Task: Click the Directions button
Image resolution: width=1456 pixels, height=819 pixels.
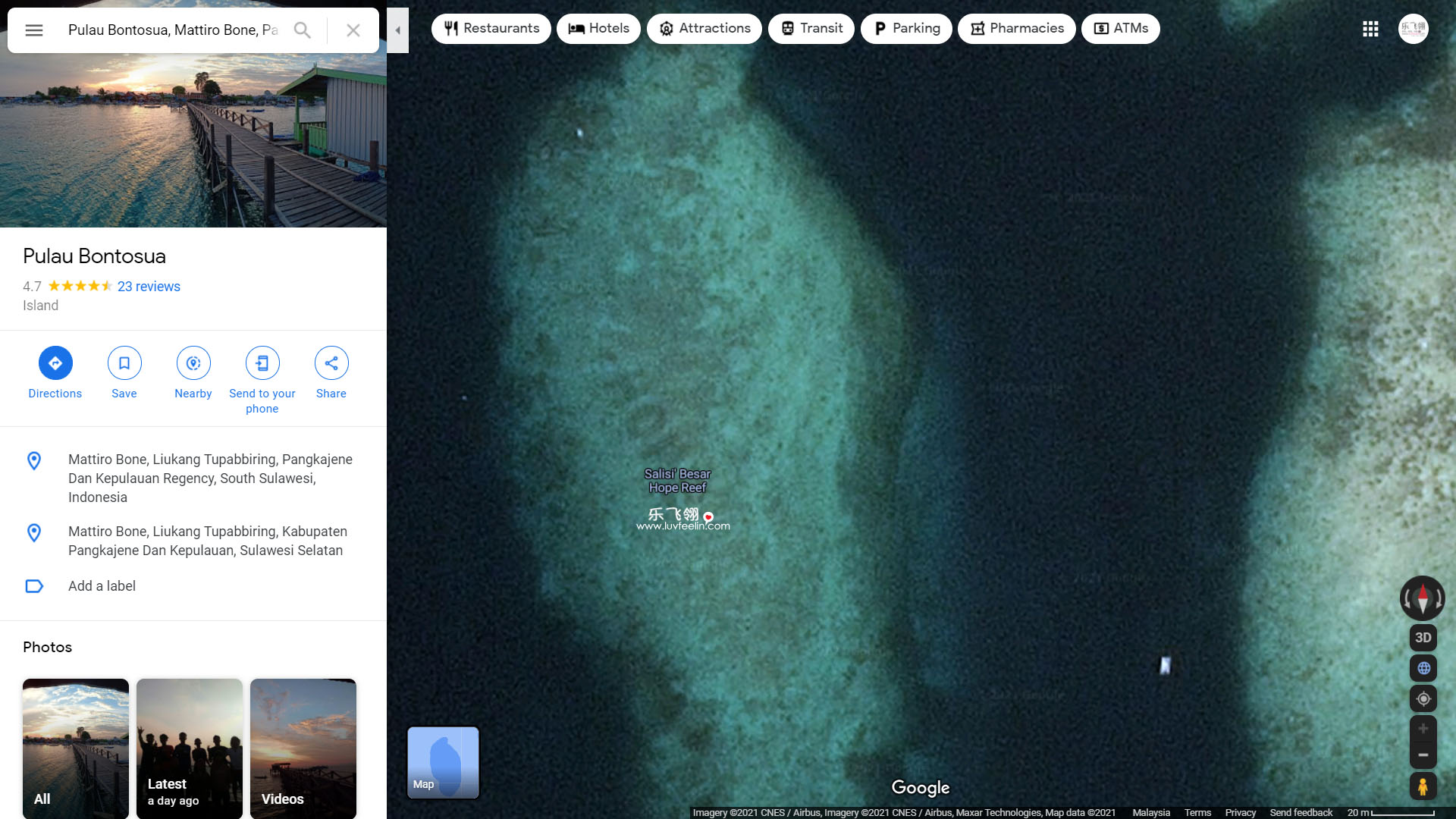Action: [x=55, y=363]
